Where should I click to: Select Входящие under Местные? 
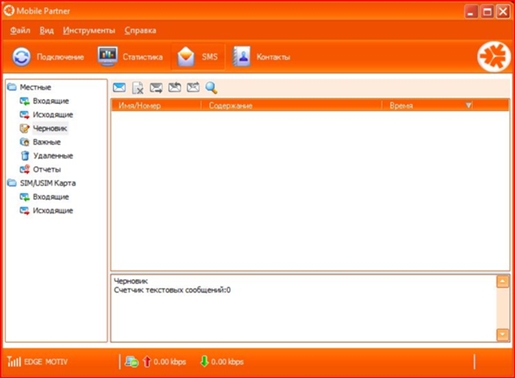[51, 101]
